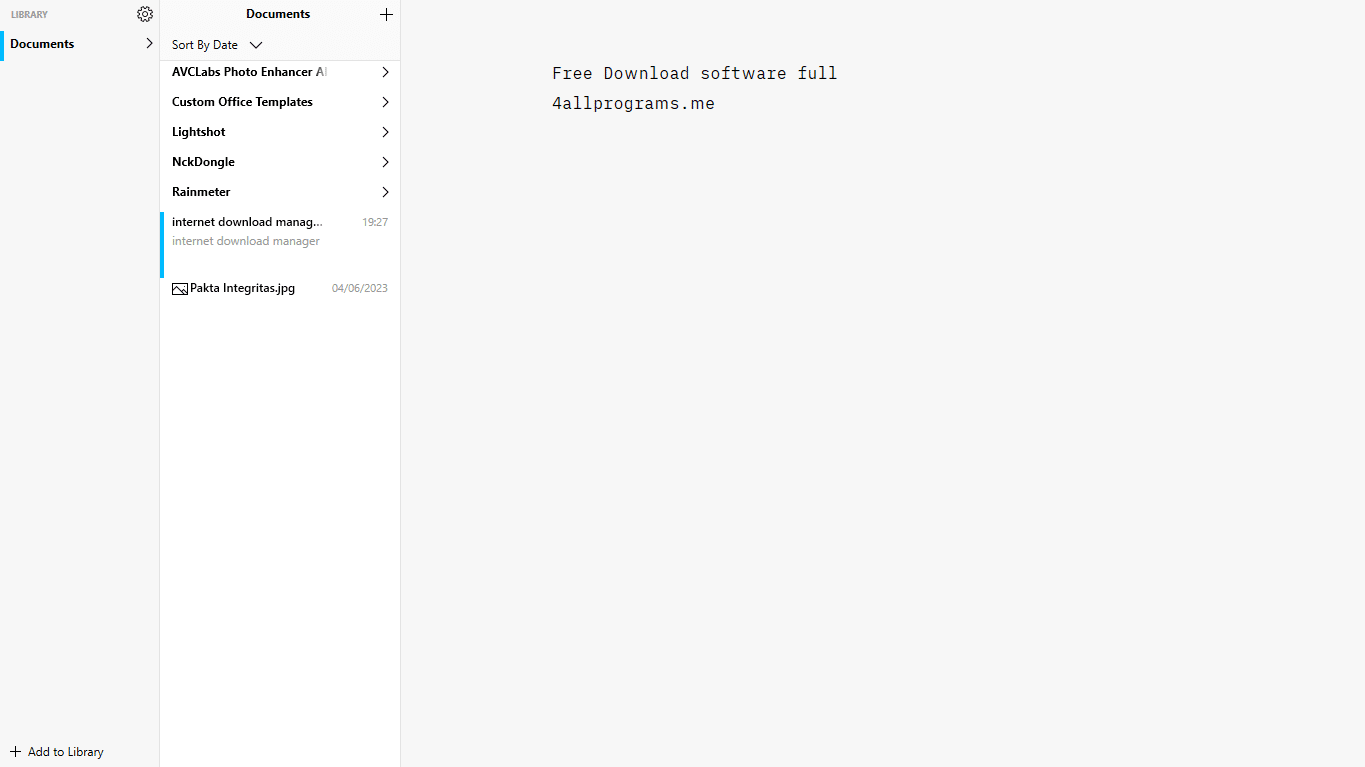Click the LIBRARY heading label
The width and height of the screenshot is (1365, 767).
click(29, 15)
